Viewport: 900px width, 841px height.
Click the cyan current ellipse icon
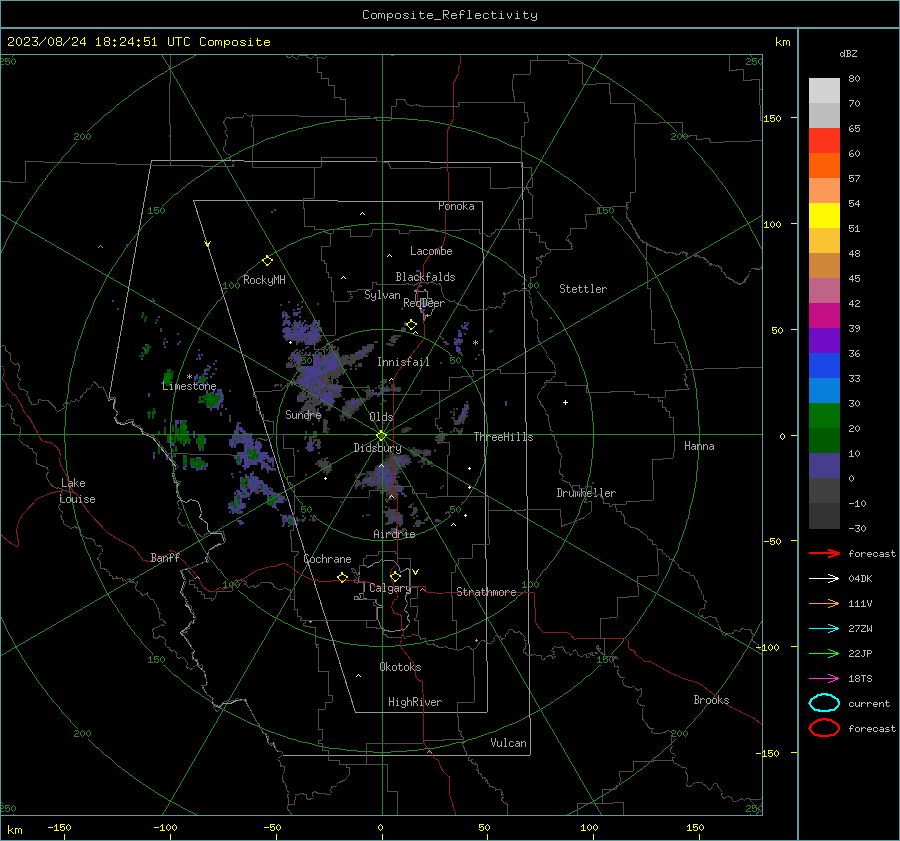(824, 703)
